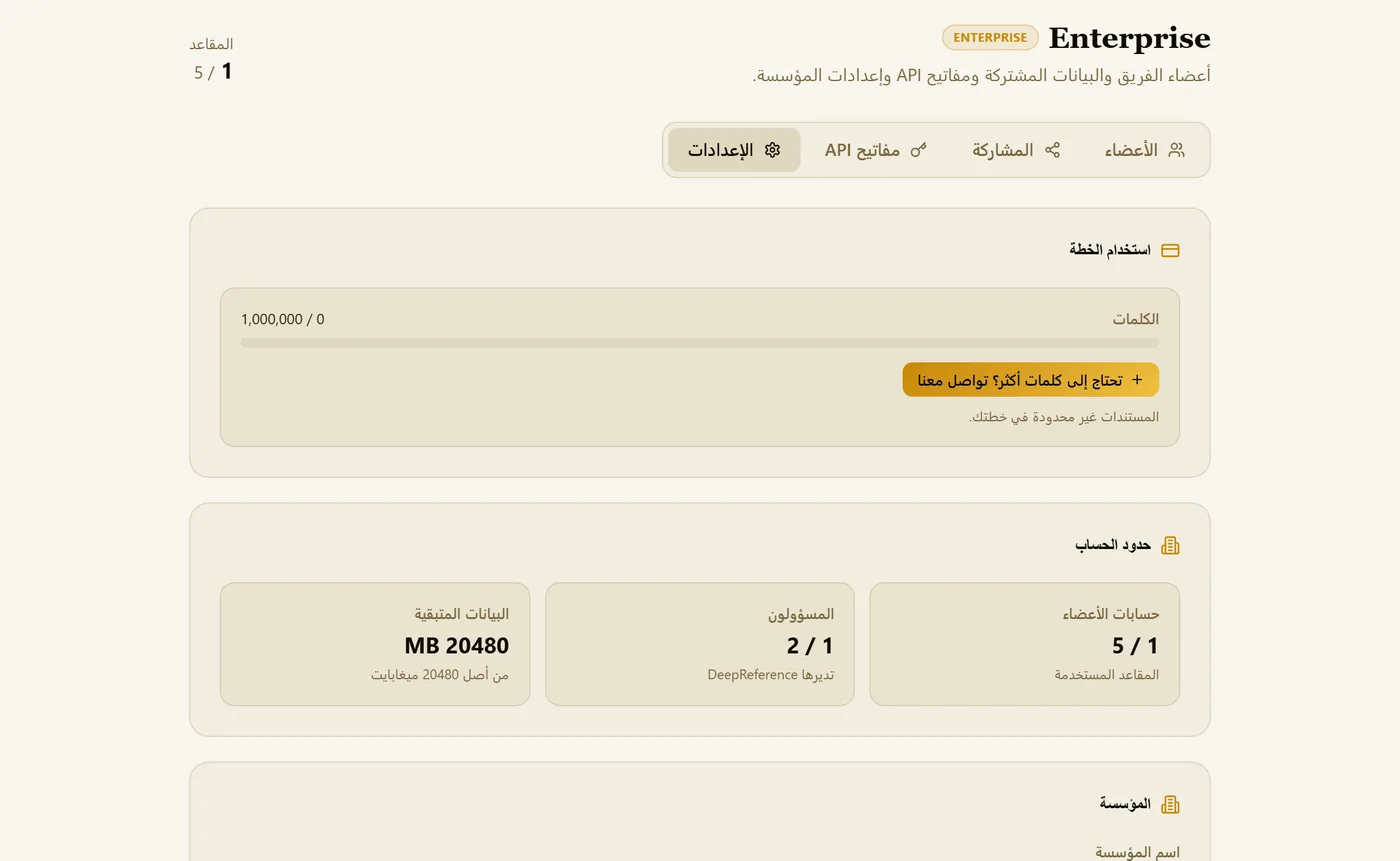Viewport: 1400px width, 861px height.
Task: Click the gear icon beside الإعدادات
Action: [x=772, y=150]
